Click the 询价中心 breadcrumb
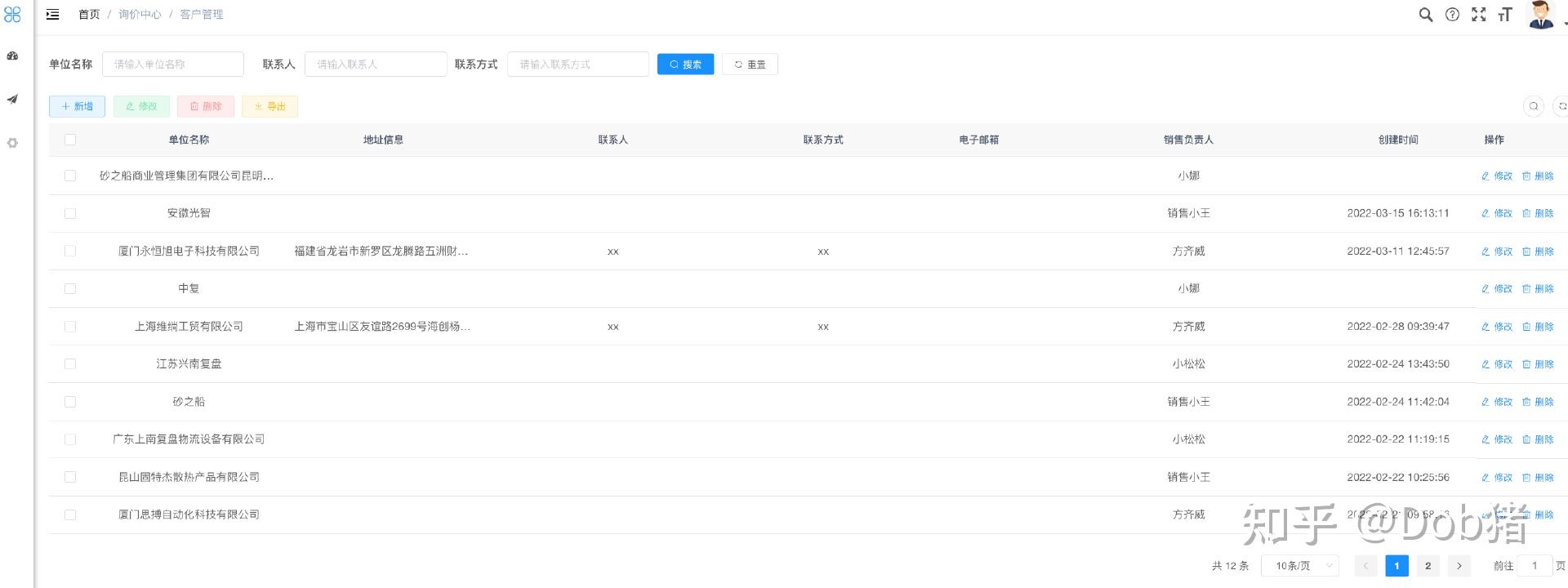The height and width of the screenshot is (588, 1568). 140,15
